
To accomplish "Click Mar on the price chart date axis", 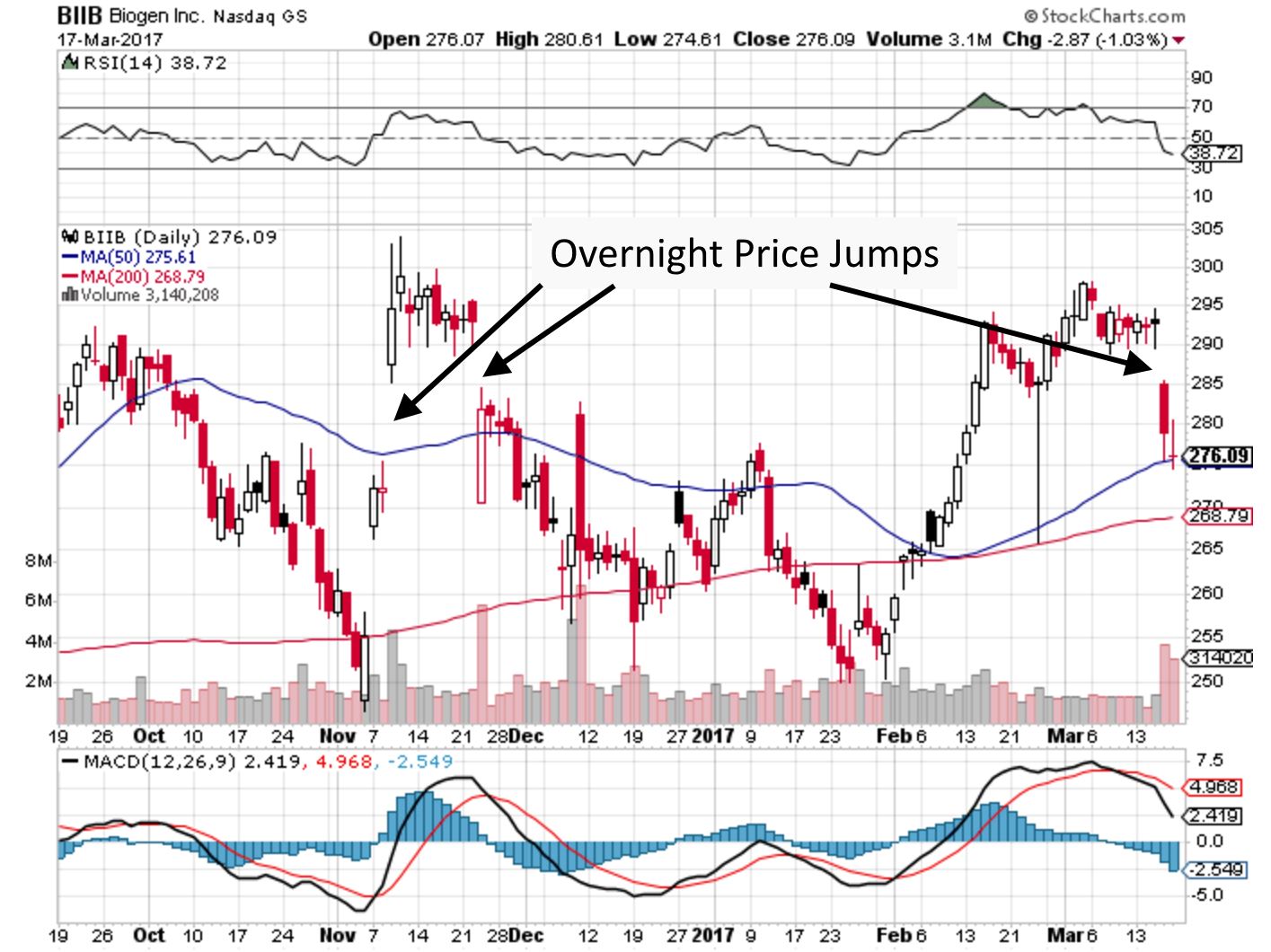I will pos(1066,736).
